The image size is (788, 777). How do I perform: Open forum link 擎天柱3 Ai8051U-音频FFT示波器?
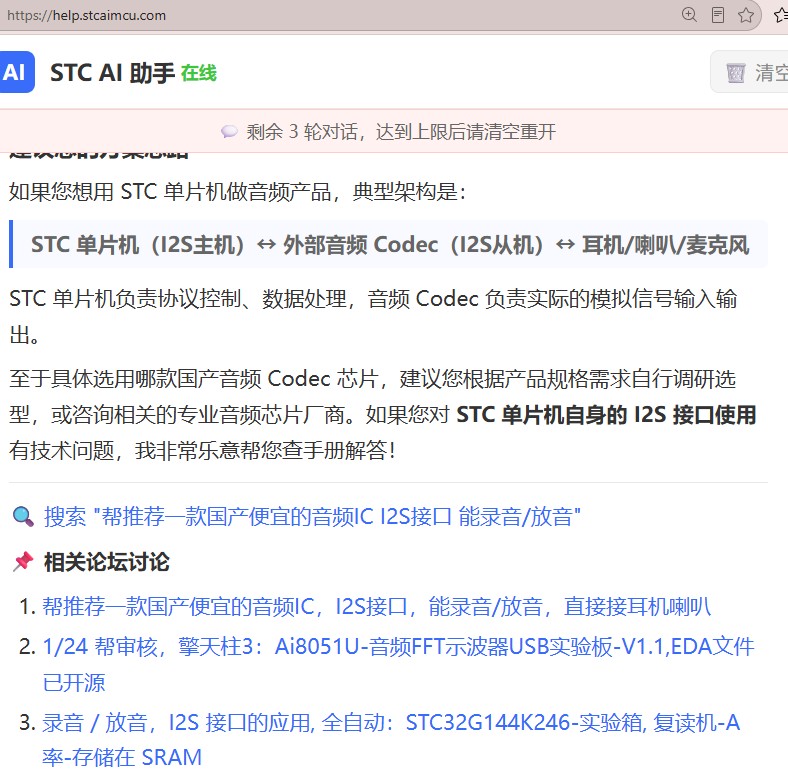[x=399, y=664]
